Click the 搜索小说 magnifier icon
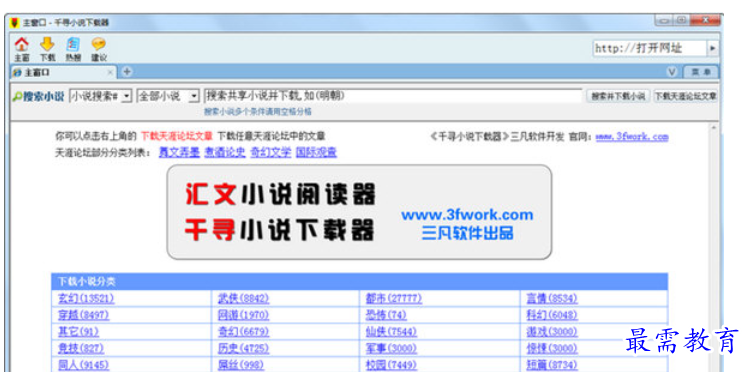The width and height of the screenshot is (747, 372). click(x=17, y=97)
